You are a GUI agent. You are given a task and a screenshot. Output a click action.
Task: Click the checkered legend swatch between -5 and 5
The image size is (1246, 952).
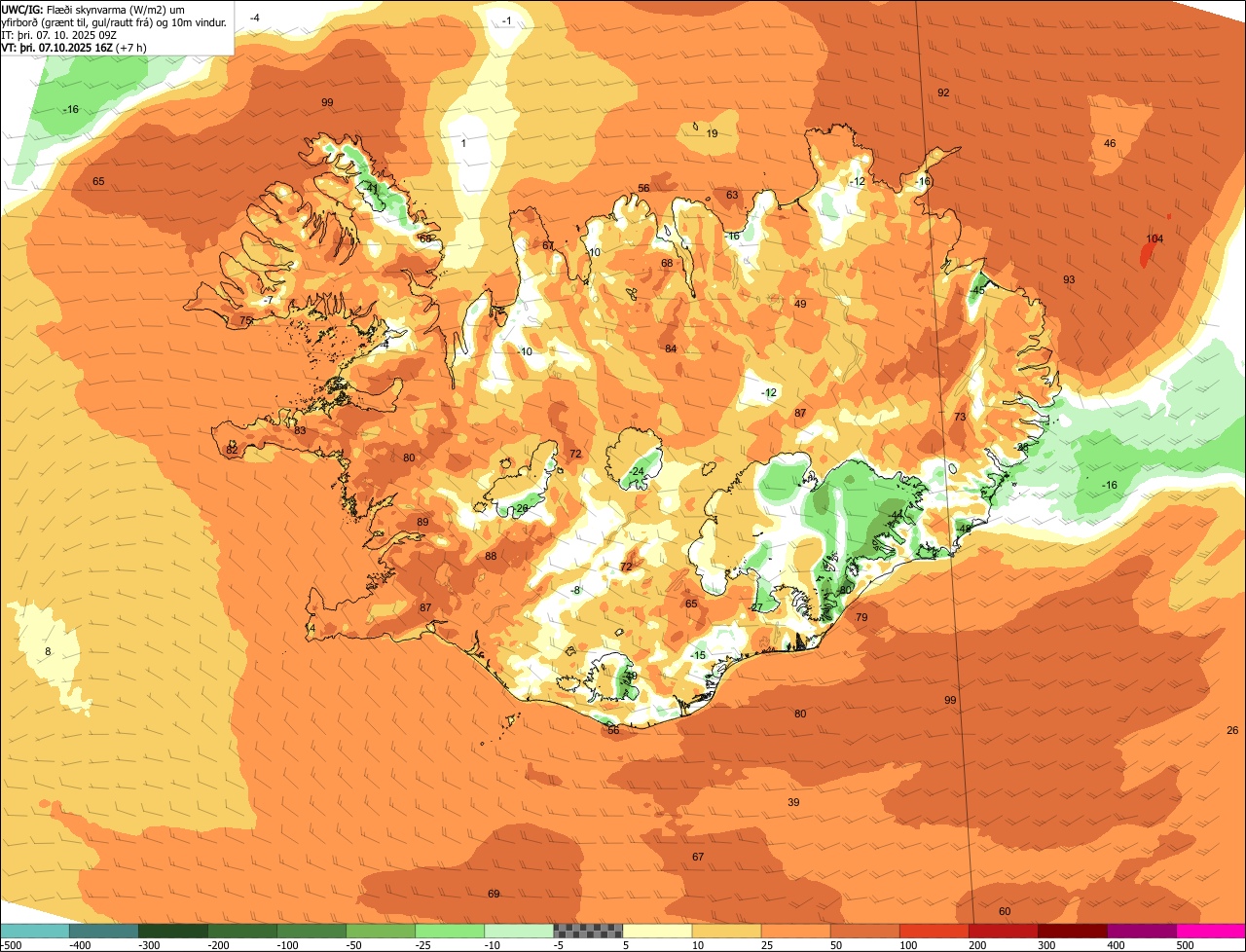click(x=588, y=931)
